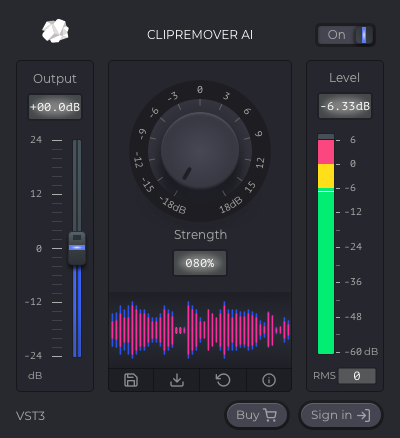Click the crumpled paper logo icon
Image resolution: width=400 pixels, height=438 pixels.
pos(55,31)
